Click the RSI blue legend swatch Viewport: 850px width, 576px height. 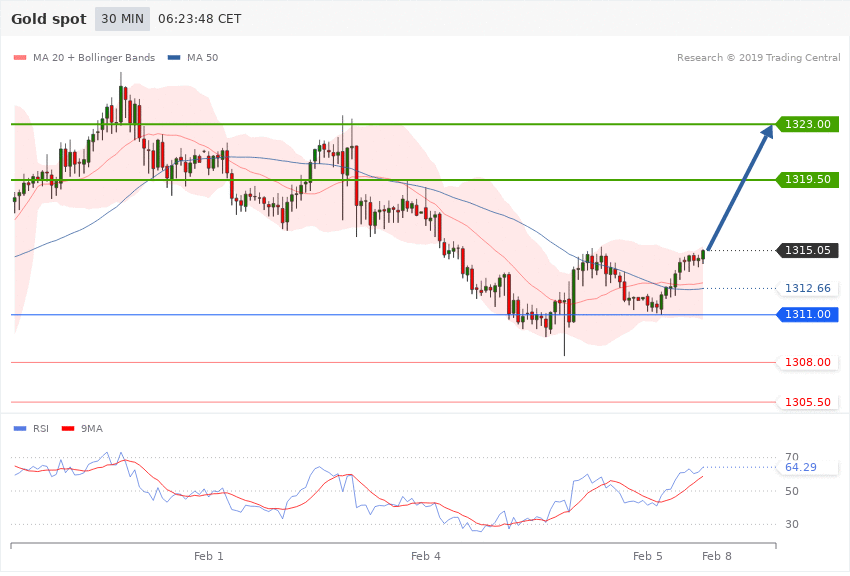click(x=20, y=429)
